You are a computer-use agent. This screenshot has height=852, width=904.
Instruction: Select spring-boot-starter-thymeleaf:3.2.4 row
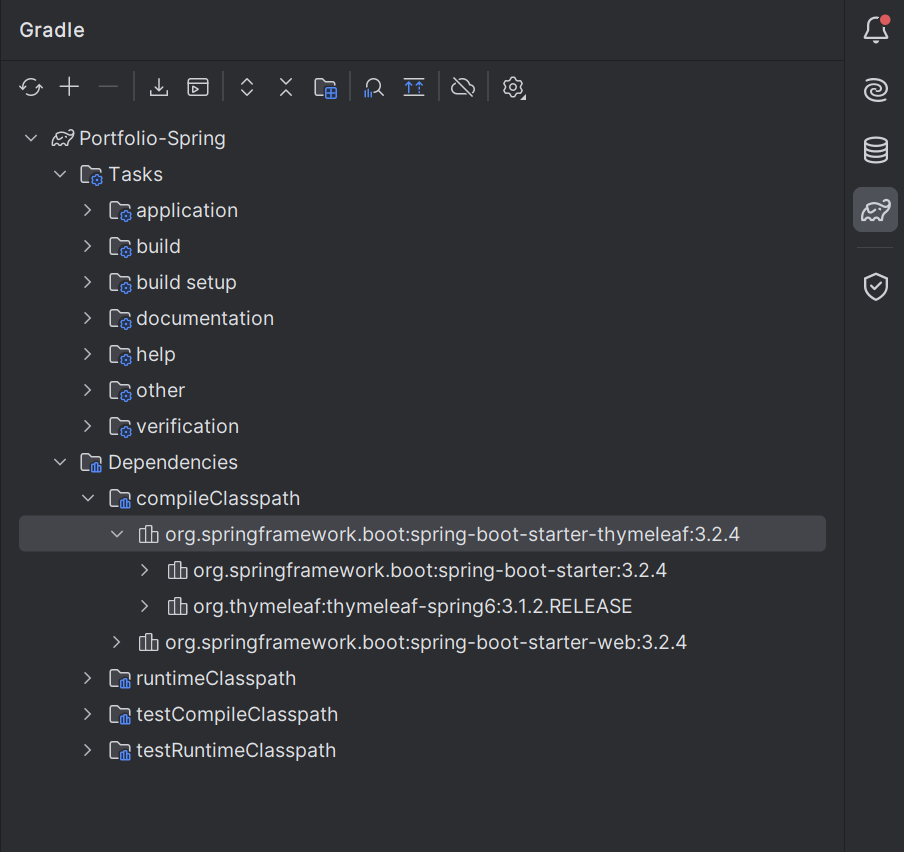422,534
